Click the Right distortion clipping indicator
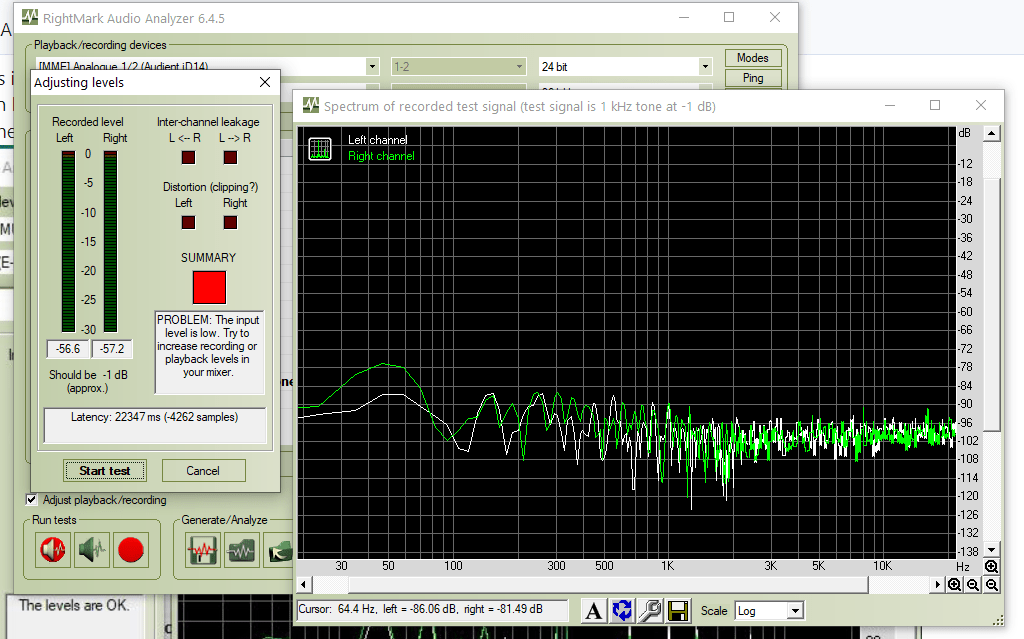Image resolution: width=1024 pixels, height=639 pixels. pos(230,223)
